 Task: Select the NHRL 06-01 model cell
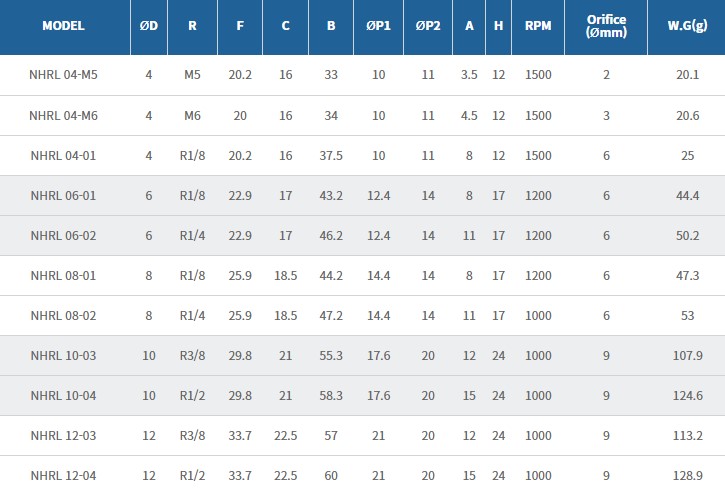(63, 195)
